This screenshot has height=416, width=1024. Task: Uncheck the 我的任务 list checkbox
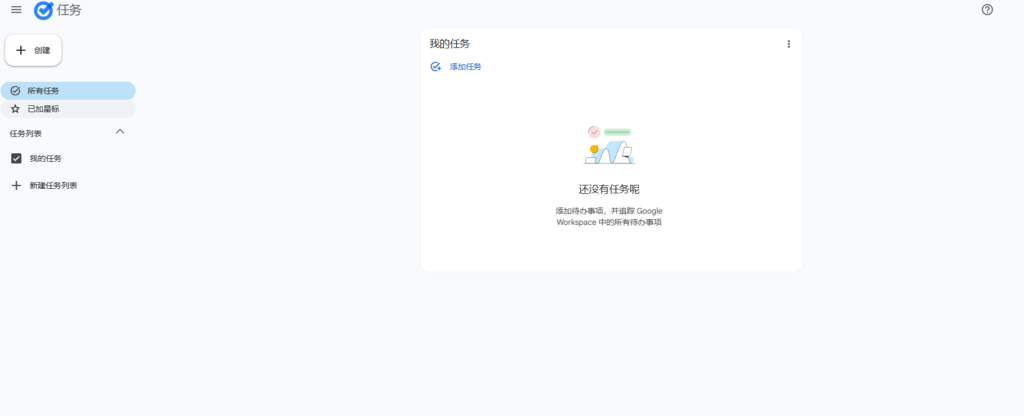(x=16, y=159)
